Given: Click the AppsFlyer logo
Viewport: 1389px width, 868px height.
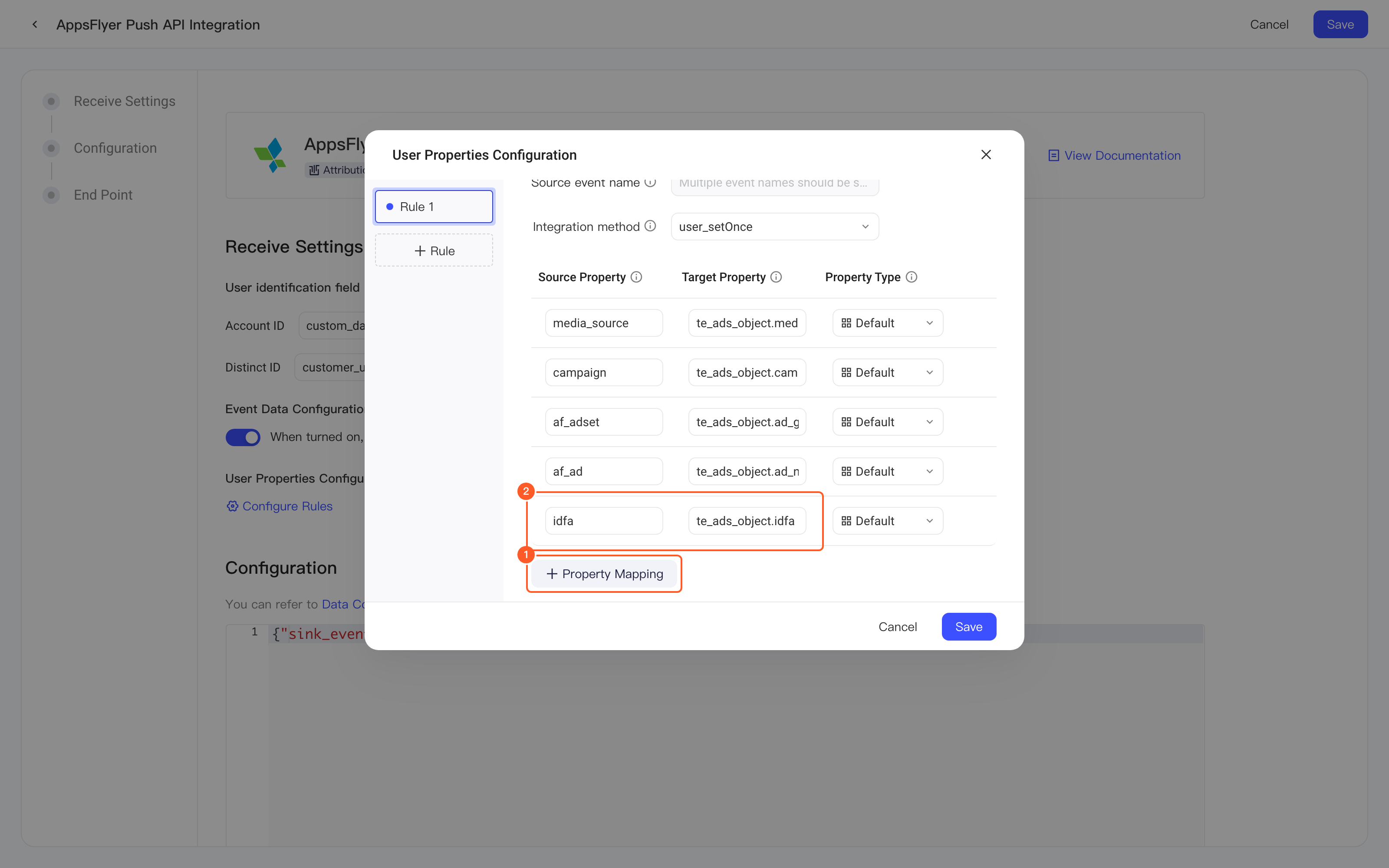Looking at the screenshot, I should point(270,155).
